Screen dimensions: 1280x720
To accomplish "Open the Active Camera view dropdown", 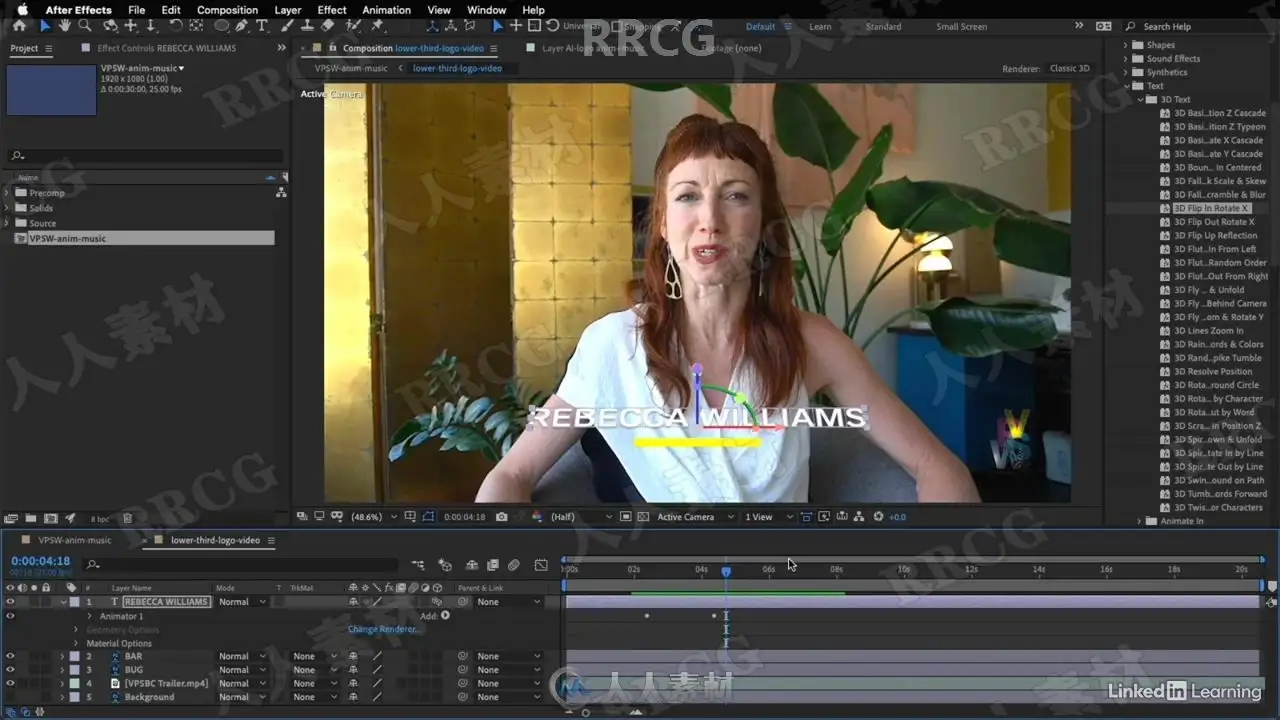I will pos(693,517).
